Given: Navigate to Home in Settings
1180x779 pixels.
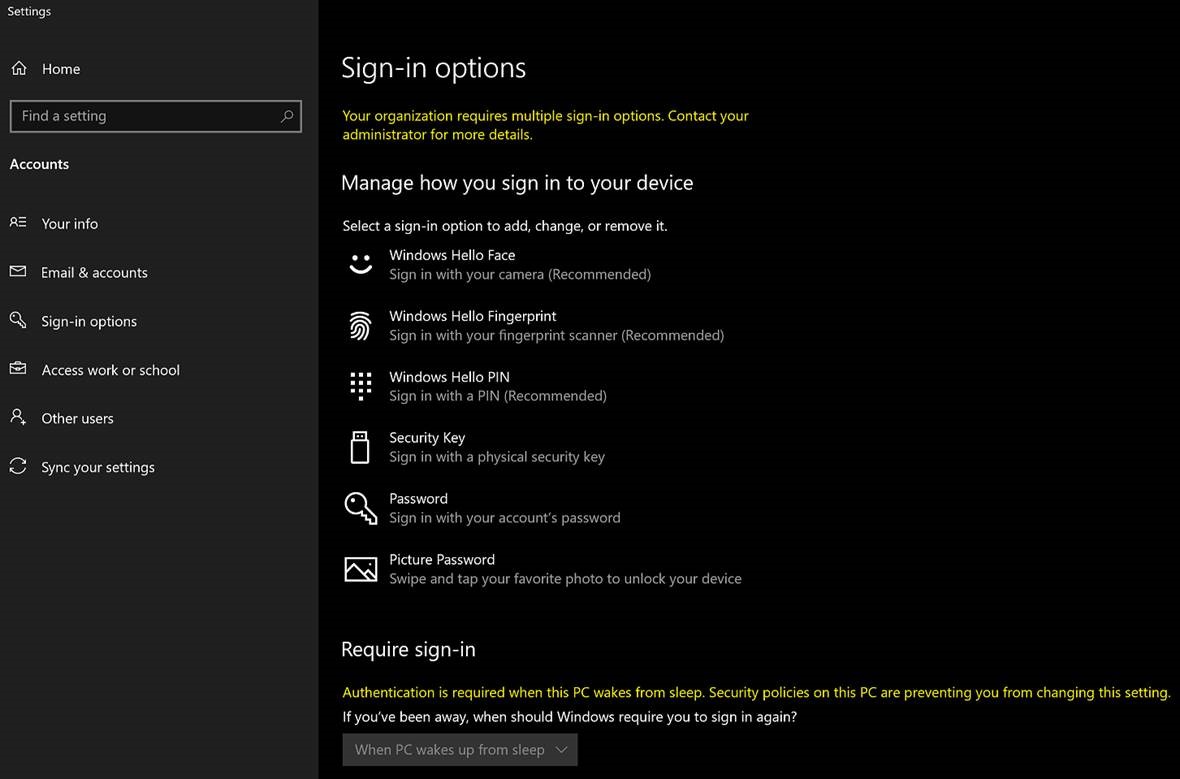Looking at the screenshot, I should pos(62,68).
